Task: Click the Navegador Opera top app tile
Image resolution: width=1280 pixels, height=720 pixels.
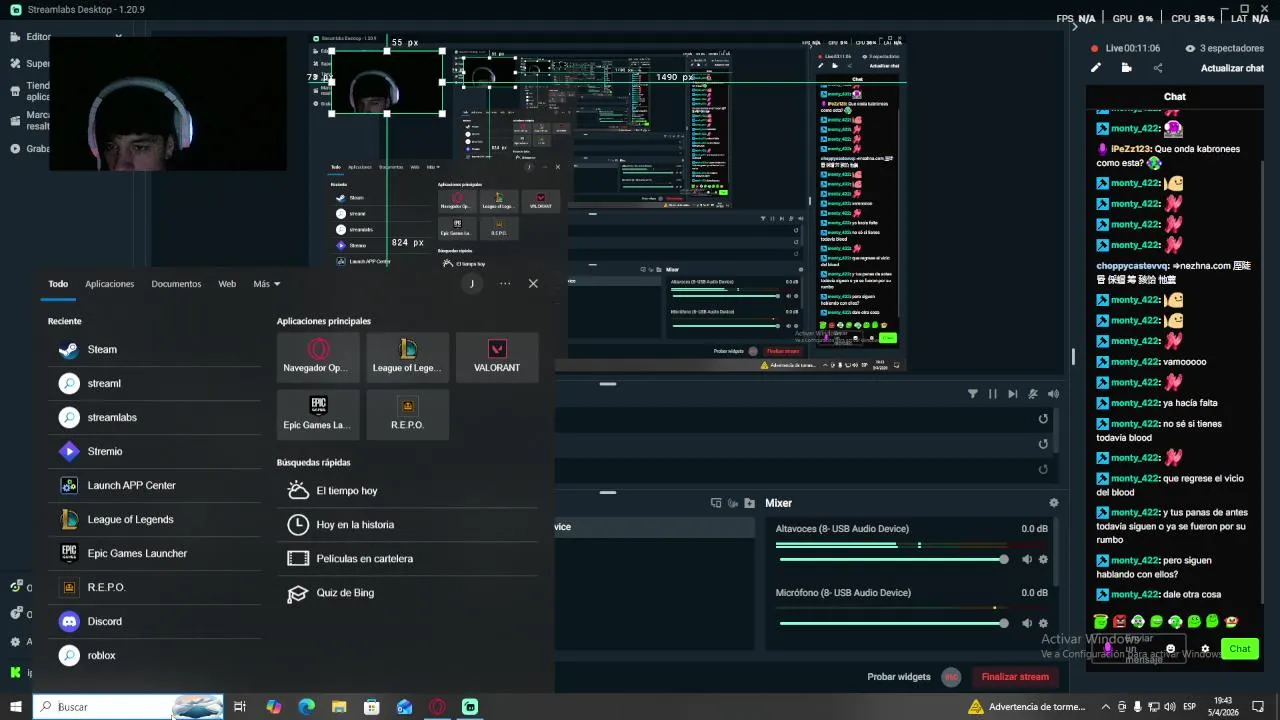Action: (318, 357)
